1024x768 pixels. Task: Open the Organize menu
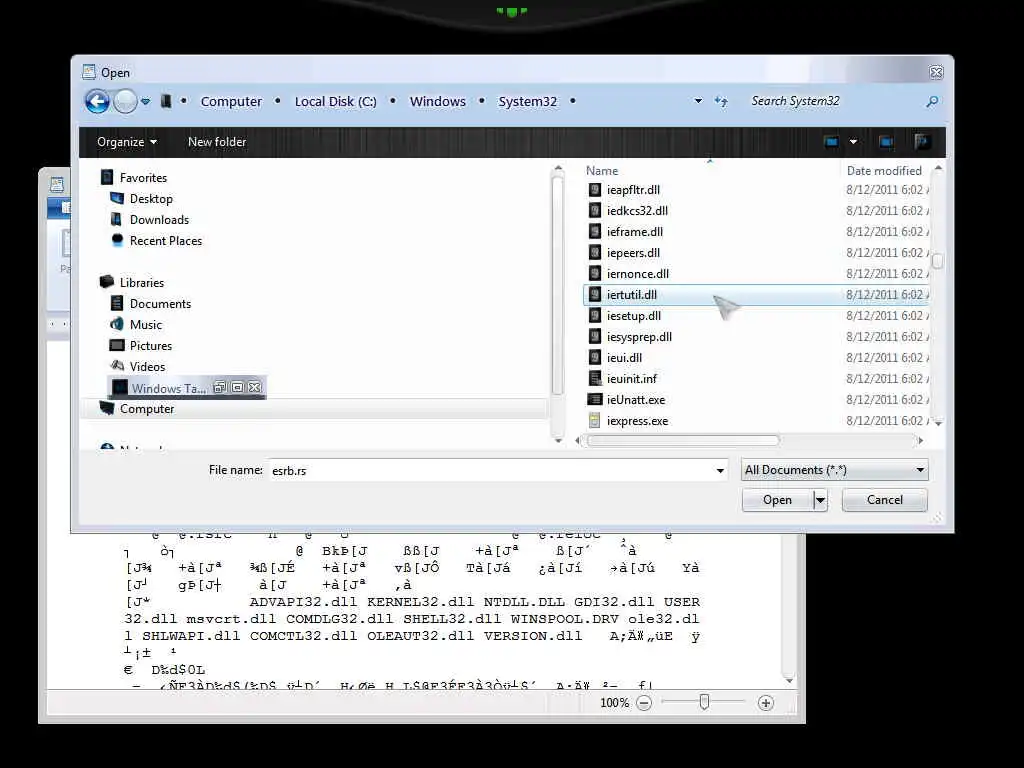pos(127,142)
